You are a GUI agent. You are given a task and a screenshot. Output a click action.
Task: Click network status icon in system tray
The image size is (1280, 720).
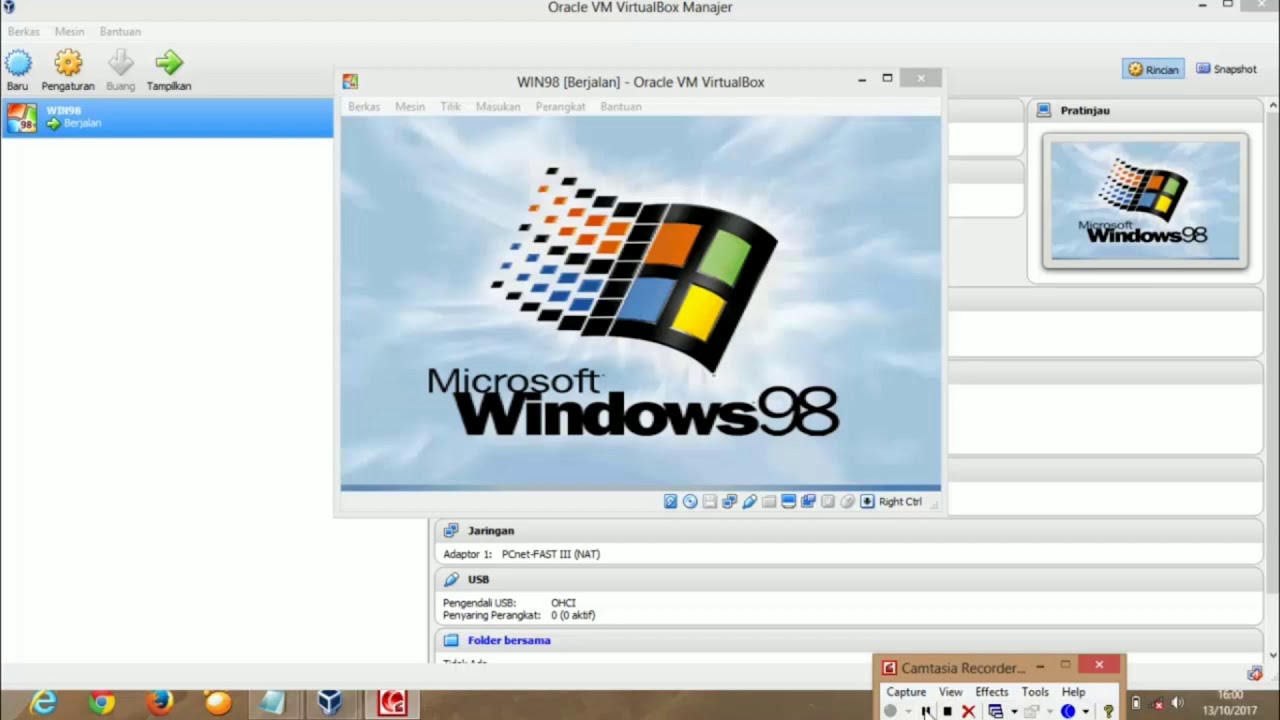(x=1156, y=704)
